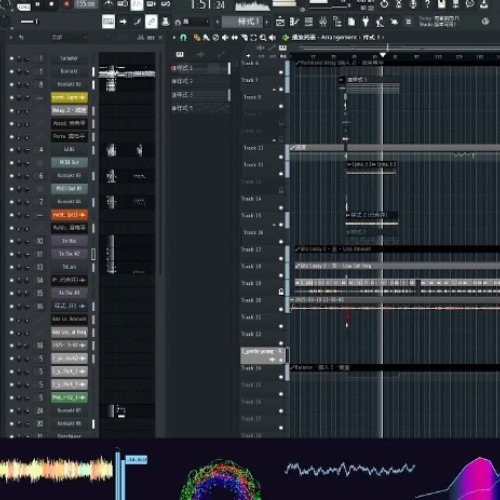Click the tempo field showing 155

[86, 4]
